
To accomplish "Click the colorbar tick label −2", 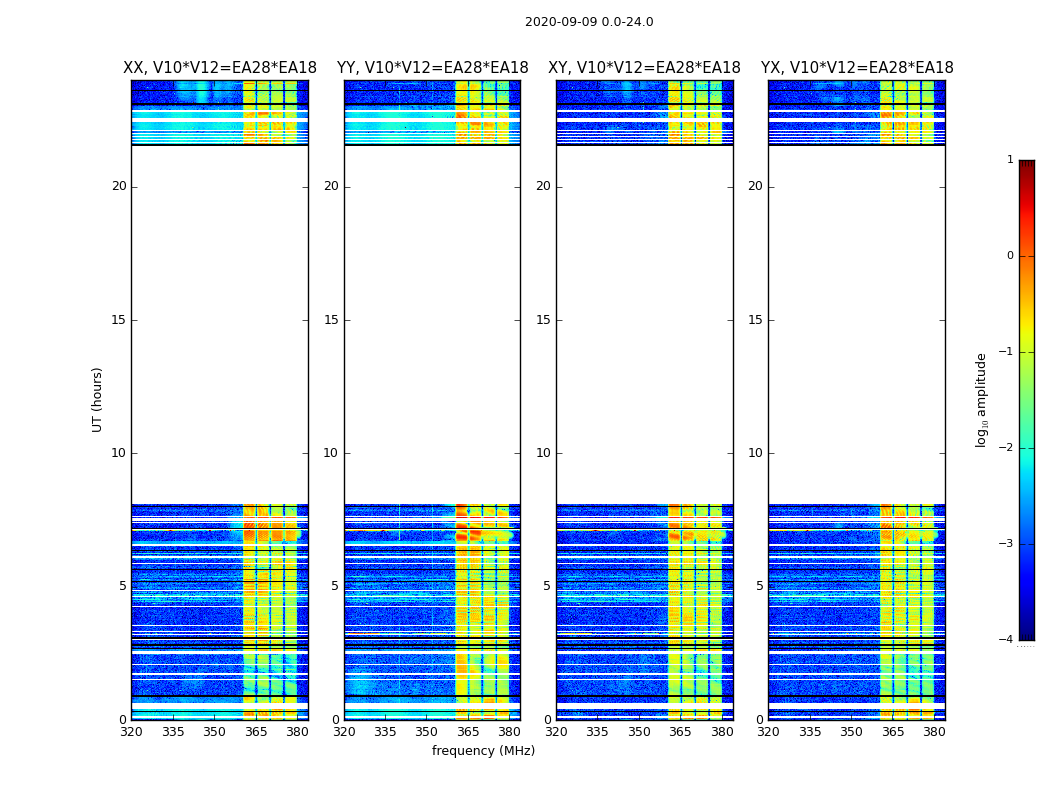I will [x=1006, y=447].
